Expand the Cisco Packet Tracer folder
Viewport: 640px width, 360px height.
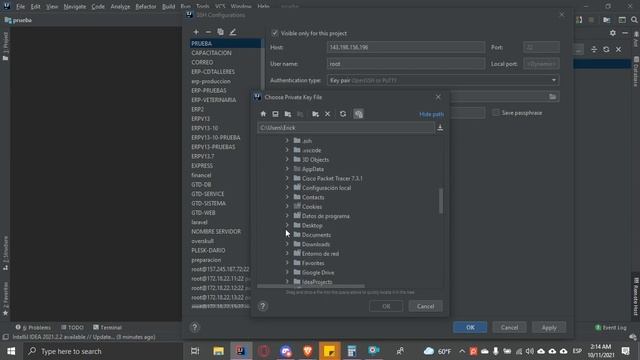tap(287, 178)
